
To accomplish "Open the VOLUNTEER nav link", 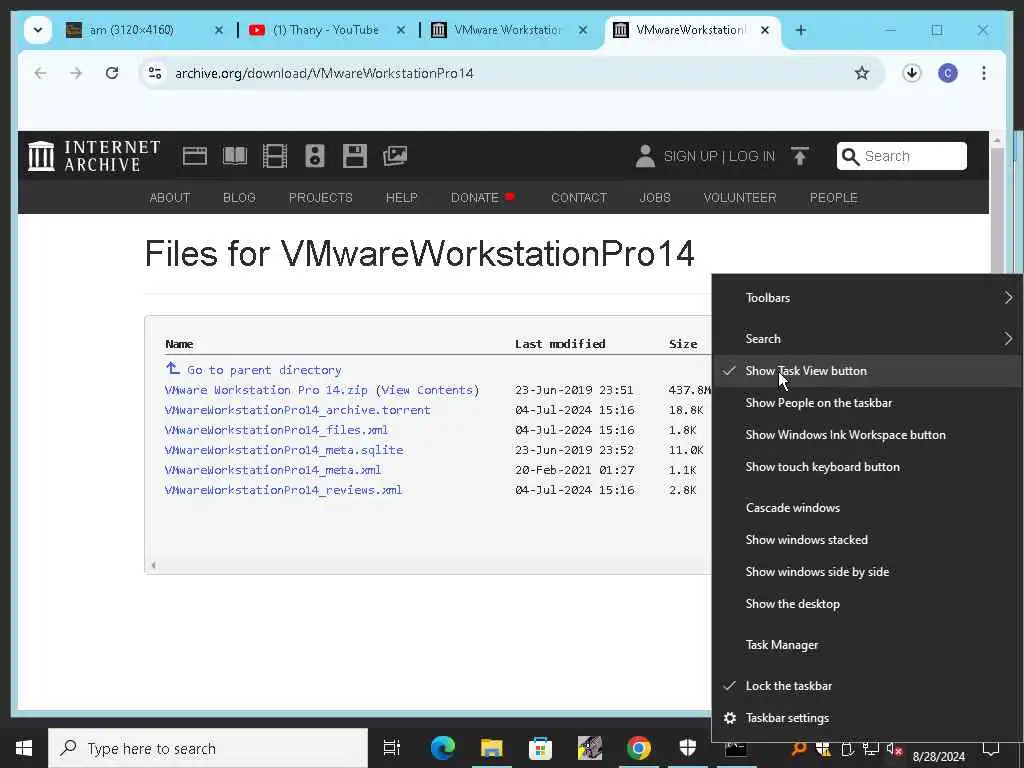I will (740, 198).
